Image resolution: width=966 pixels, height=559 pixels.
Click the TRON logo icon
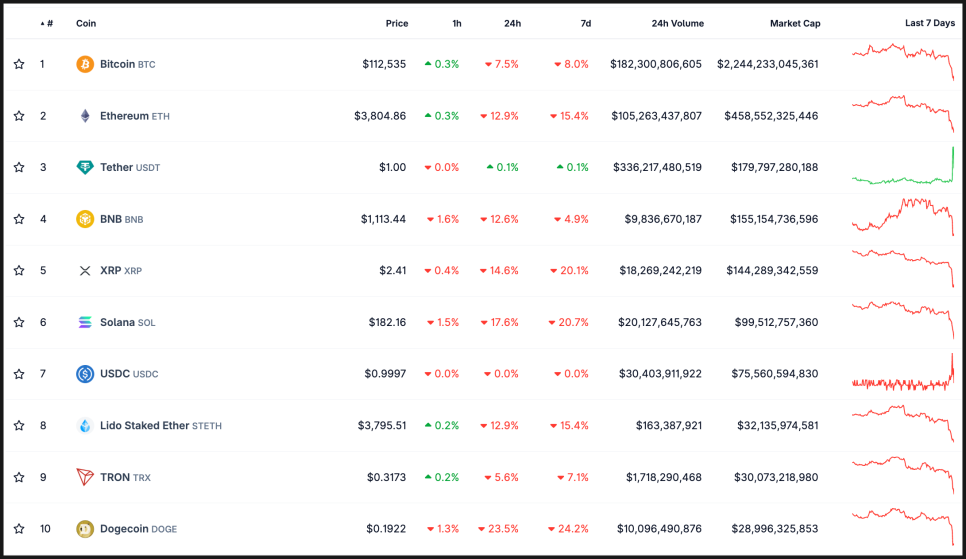[85, 477]
